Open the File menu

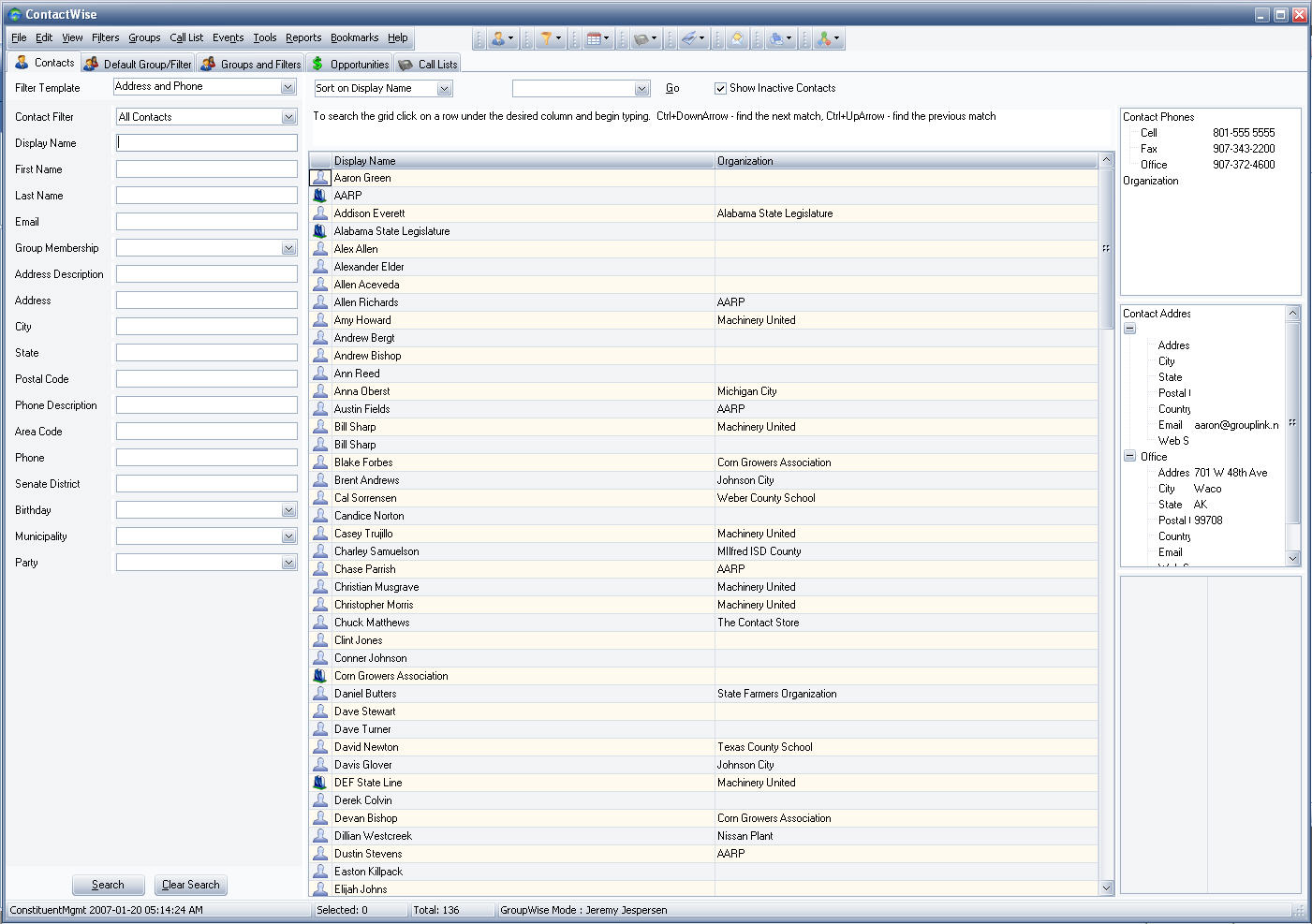(19, 37)
